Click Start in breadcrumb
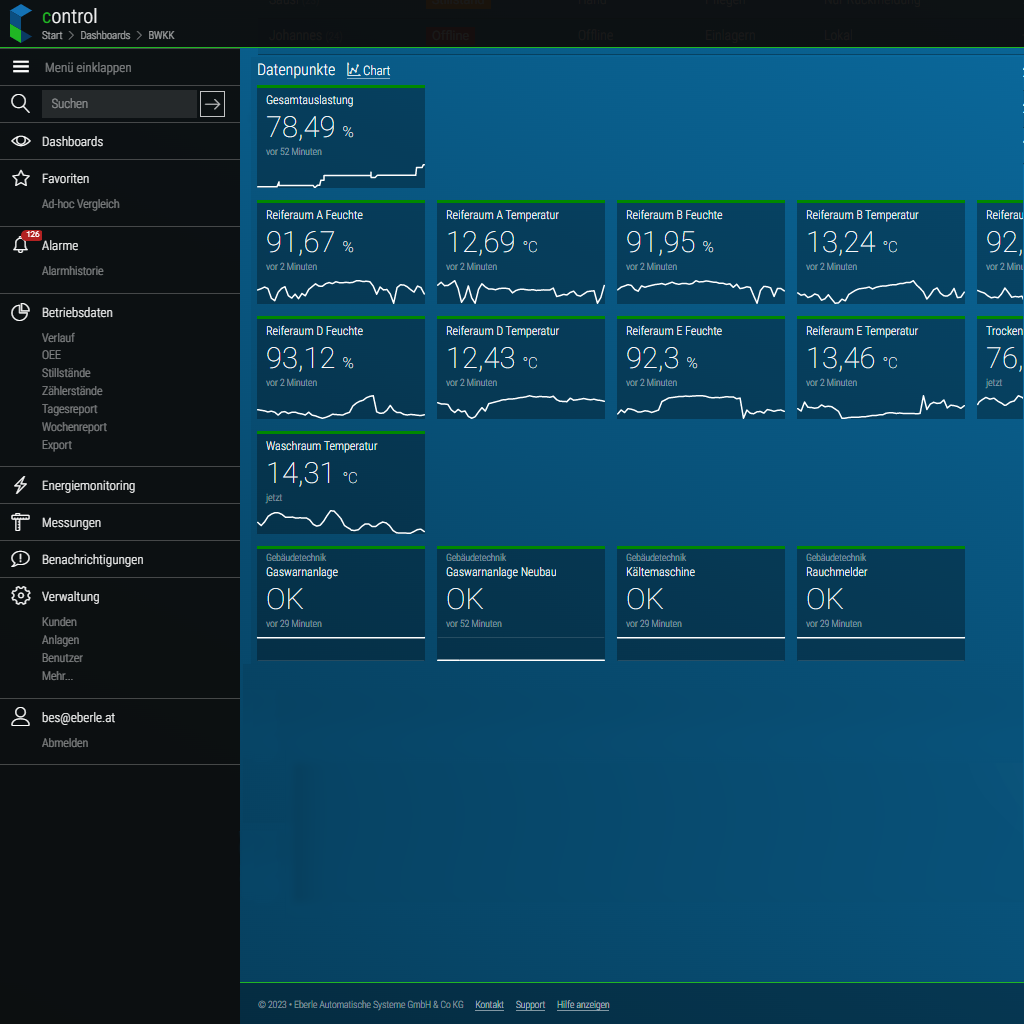Image resolution: width=1024 pixels, height=1024 pixels. [52, 35]
